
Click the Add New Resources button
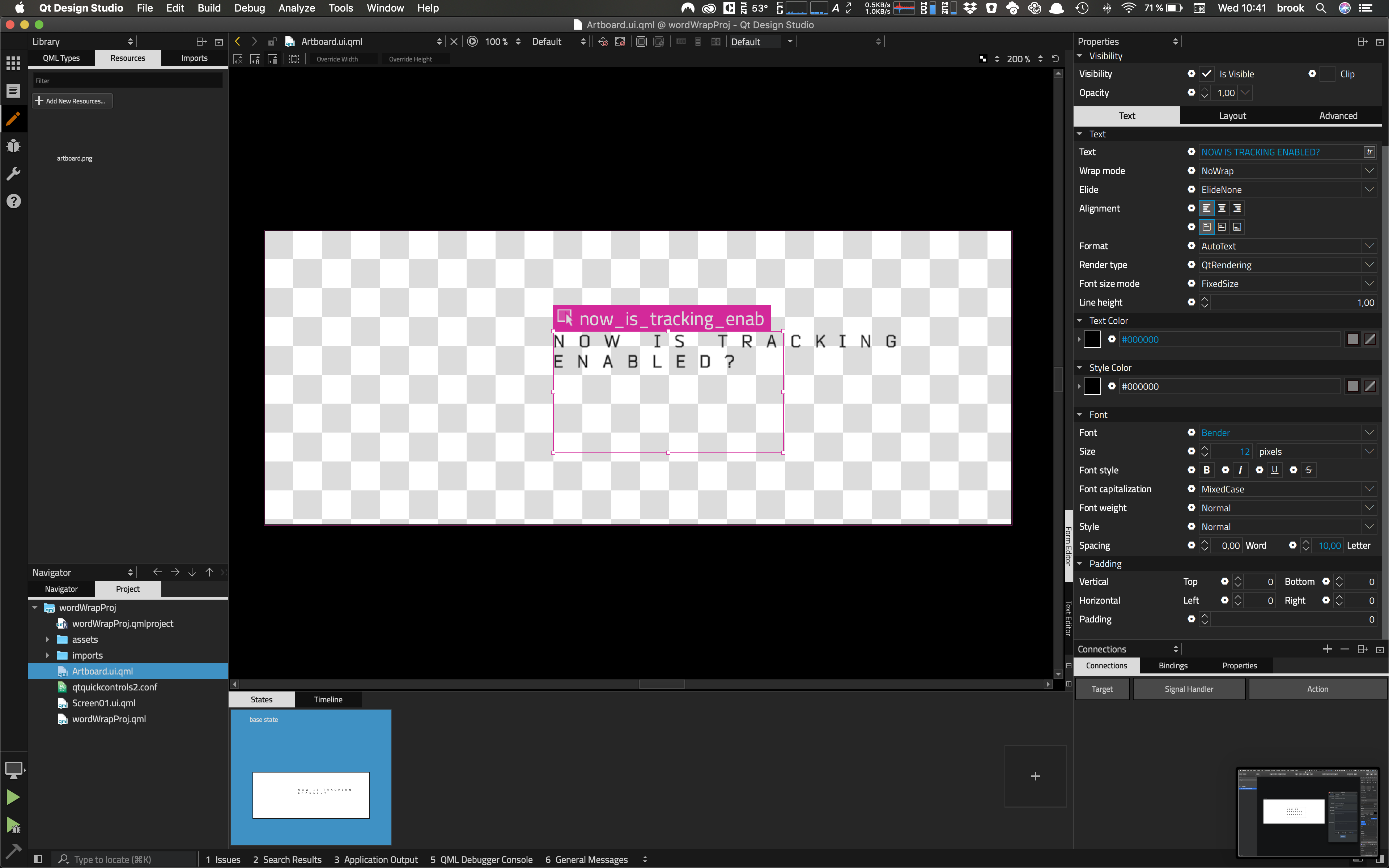pos(72,101)
